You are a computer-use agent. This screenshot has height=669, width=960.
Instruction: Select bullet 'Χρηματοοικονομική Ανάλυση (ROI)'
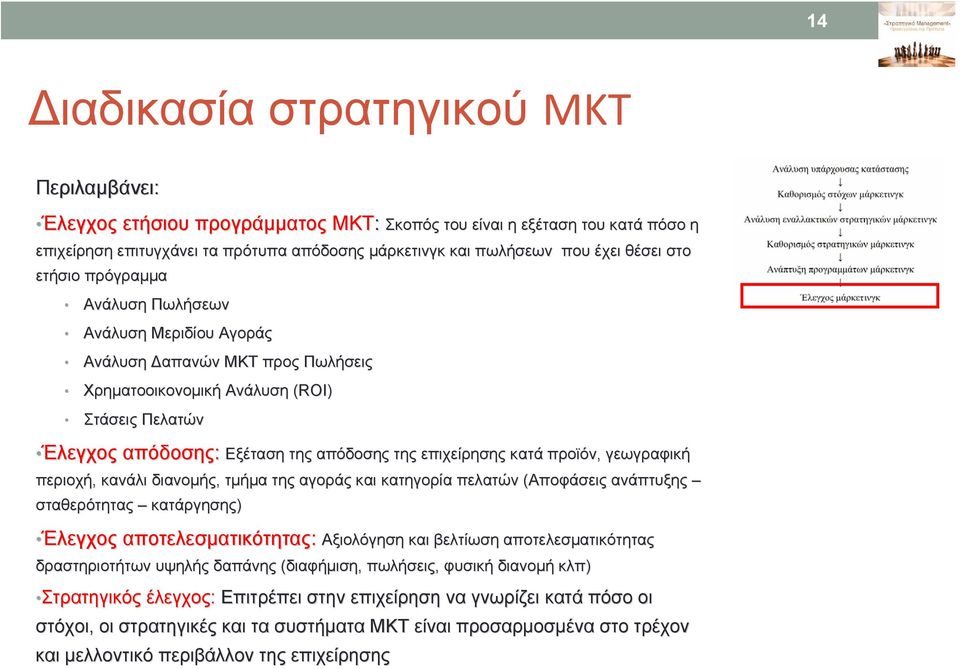[x=208, y=391]
